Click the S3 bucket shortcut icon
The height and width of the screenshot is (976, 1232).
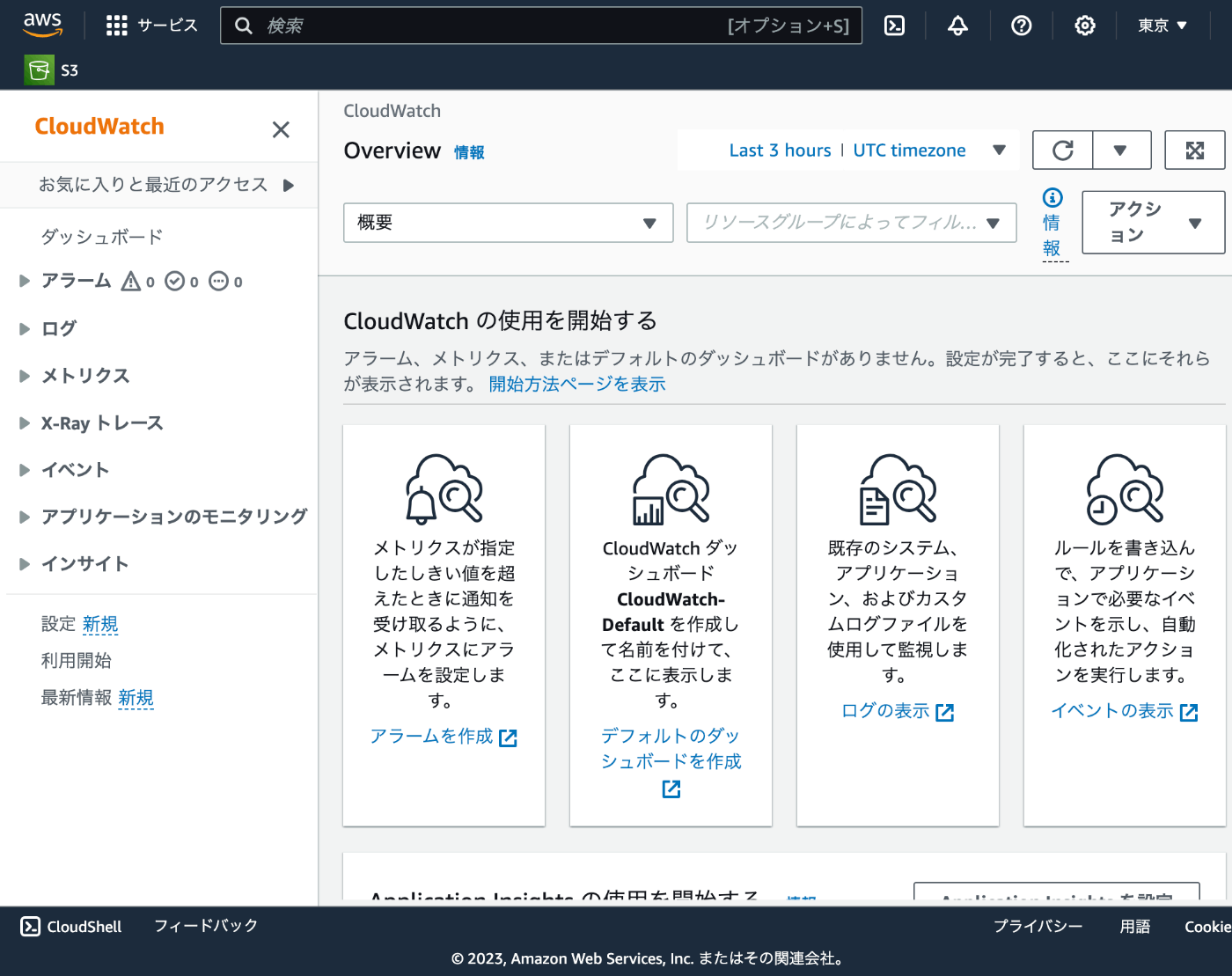coord(39,70)
